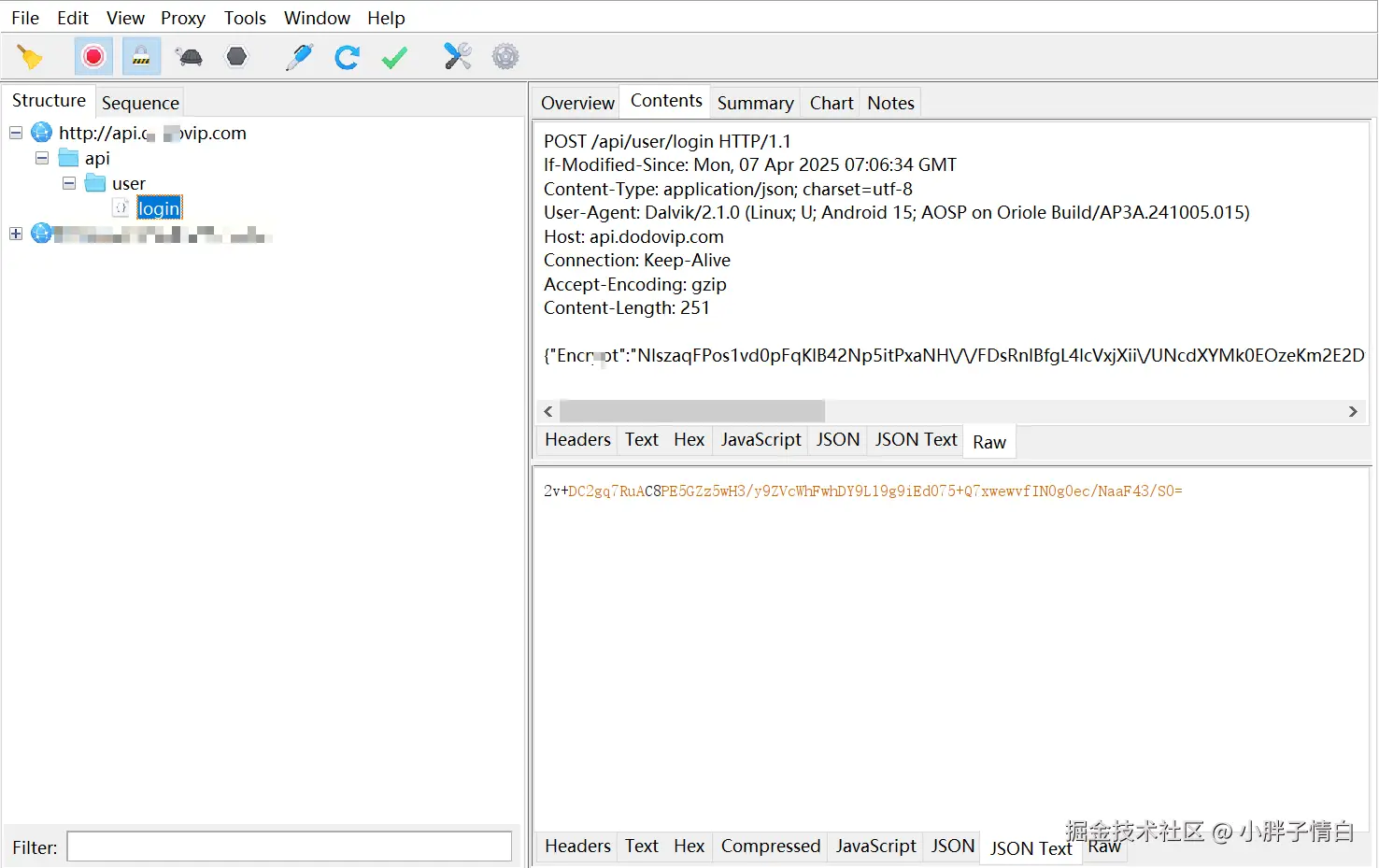Open the Tools menu
This screenshot has width=1379, height=868.
point(245,18)
